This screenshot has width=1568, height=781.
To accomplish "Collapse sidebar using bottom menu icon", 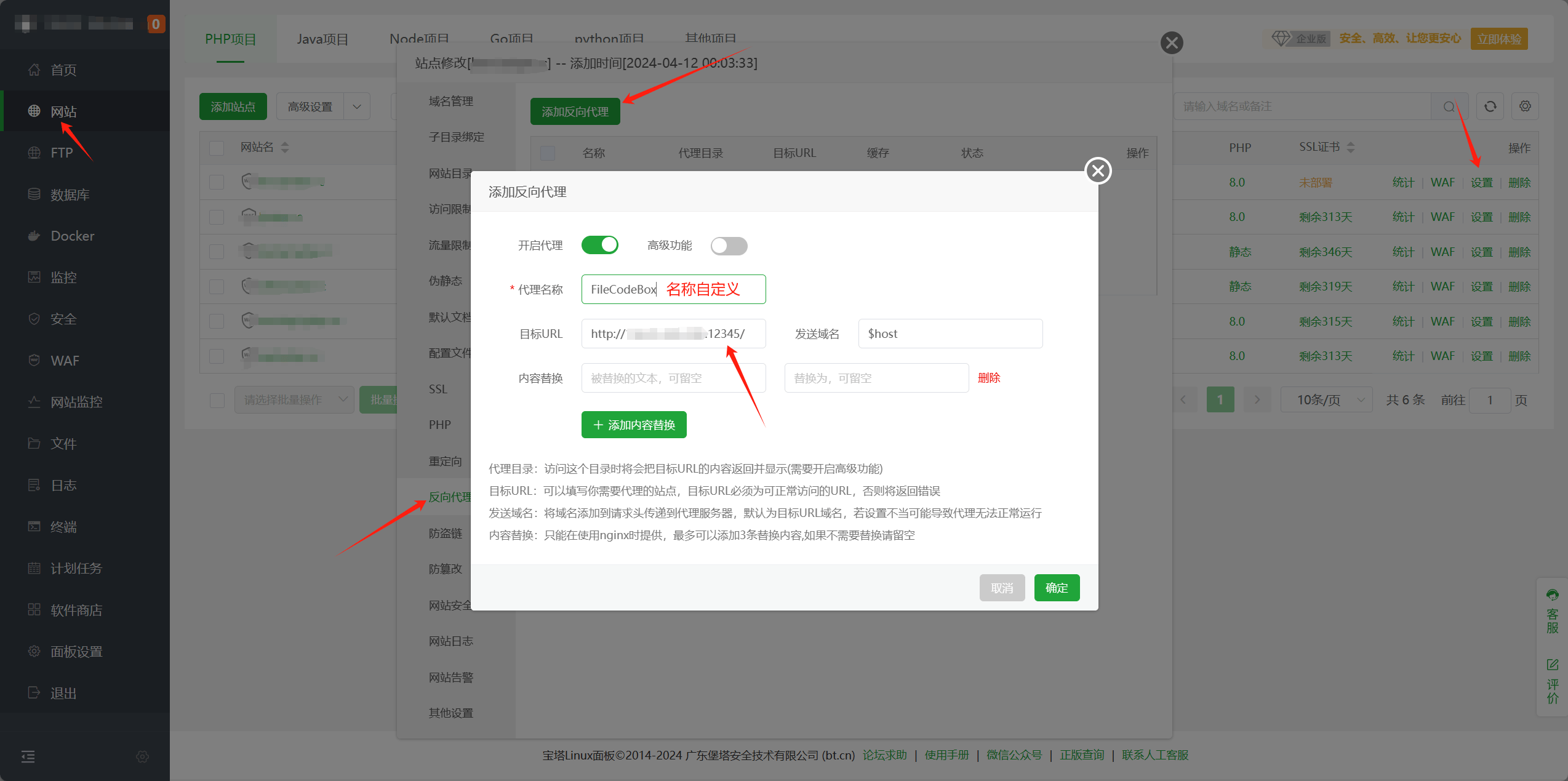I will pyautogui.click(x=28, y=756).
